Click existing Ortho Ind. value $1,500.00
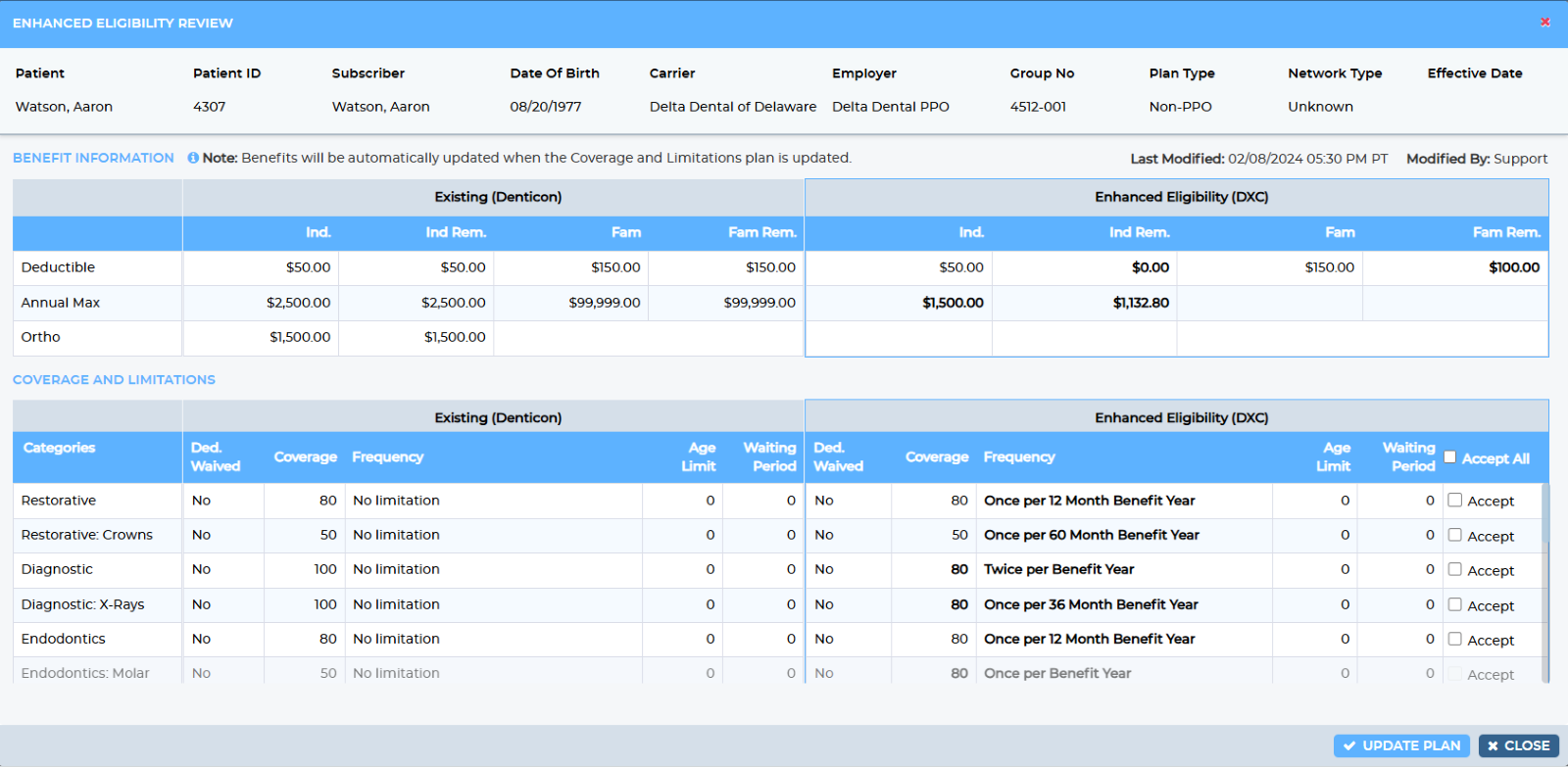The height and width of the screenshot is (767, 1568). (x=300, y=337)
